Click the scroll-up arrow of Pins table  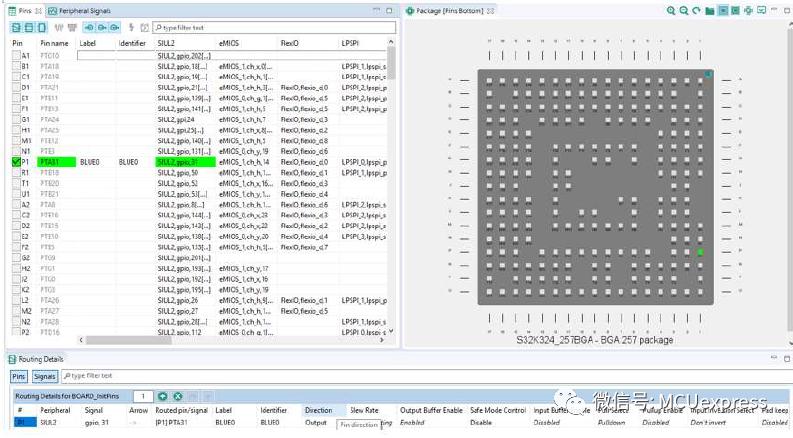tap(391, 41)
